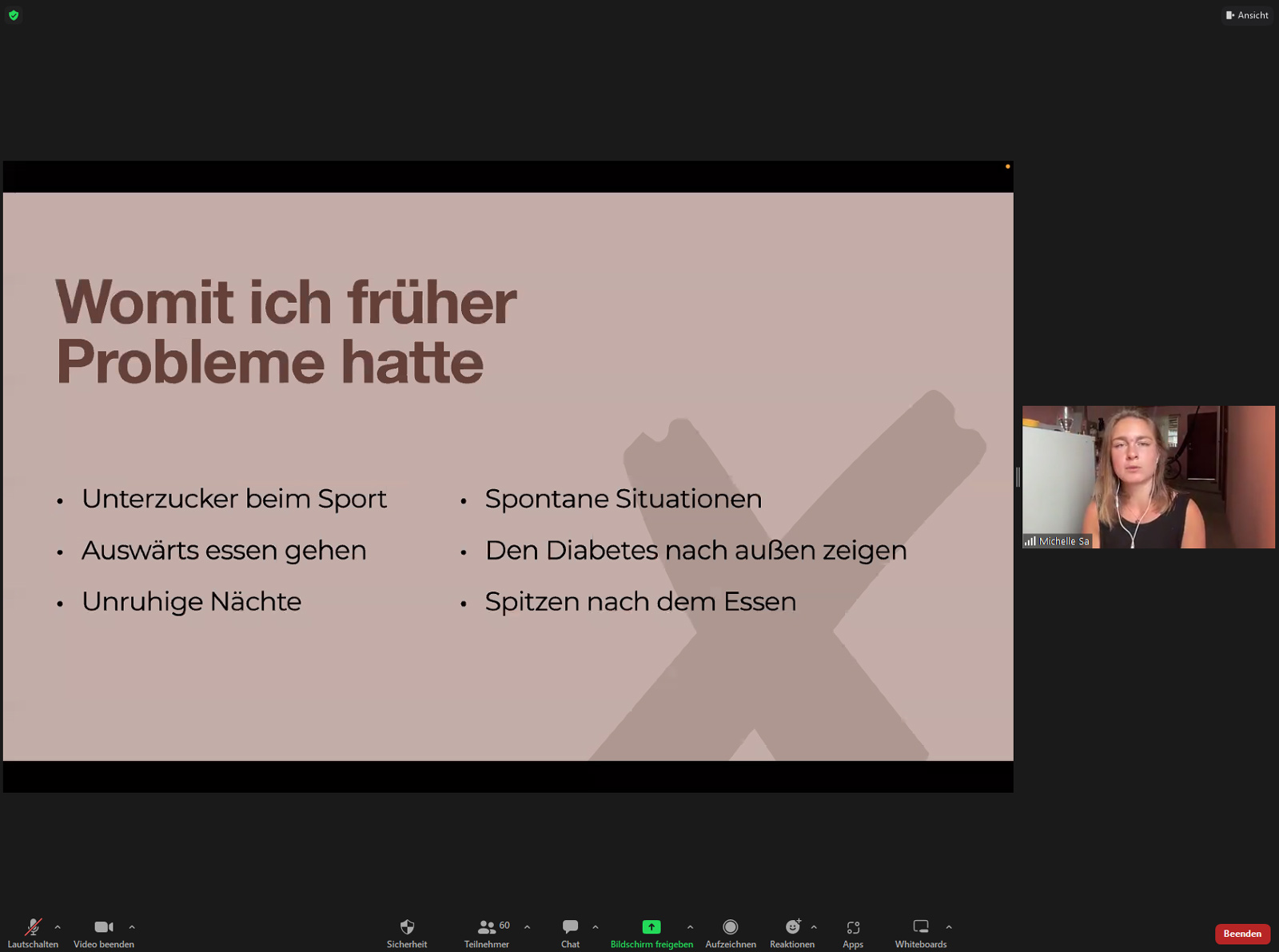Open the Sicherheit security options
The width and height of the screenshot is (1279, 952).
point(407,933)
